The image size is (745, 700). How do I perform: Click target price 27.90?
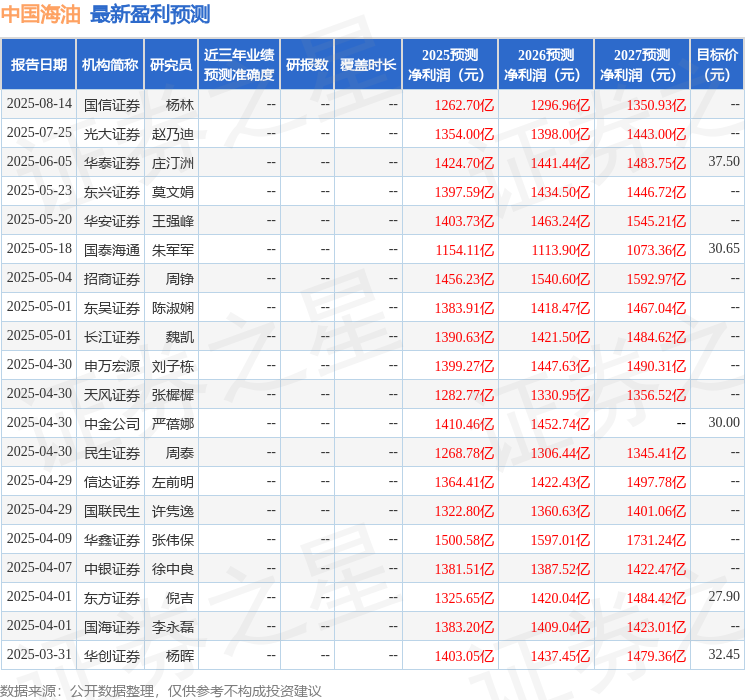724,596
